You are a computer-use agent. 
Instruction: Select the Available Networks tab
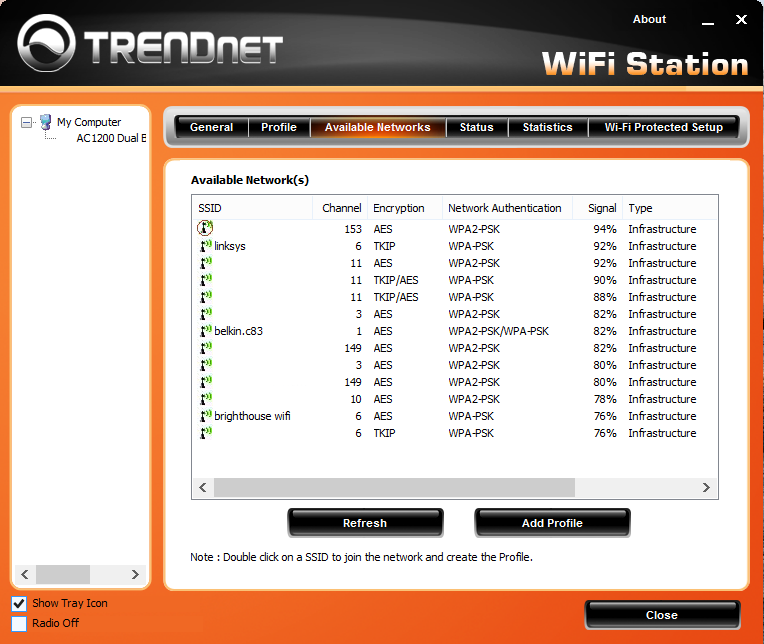[x=378, y=127]
